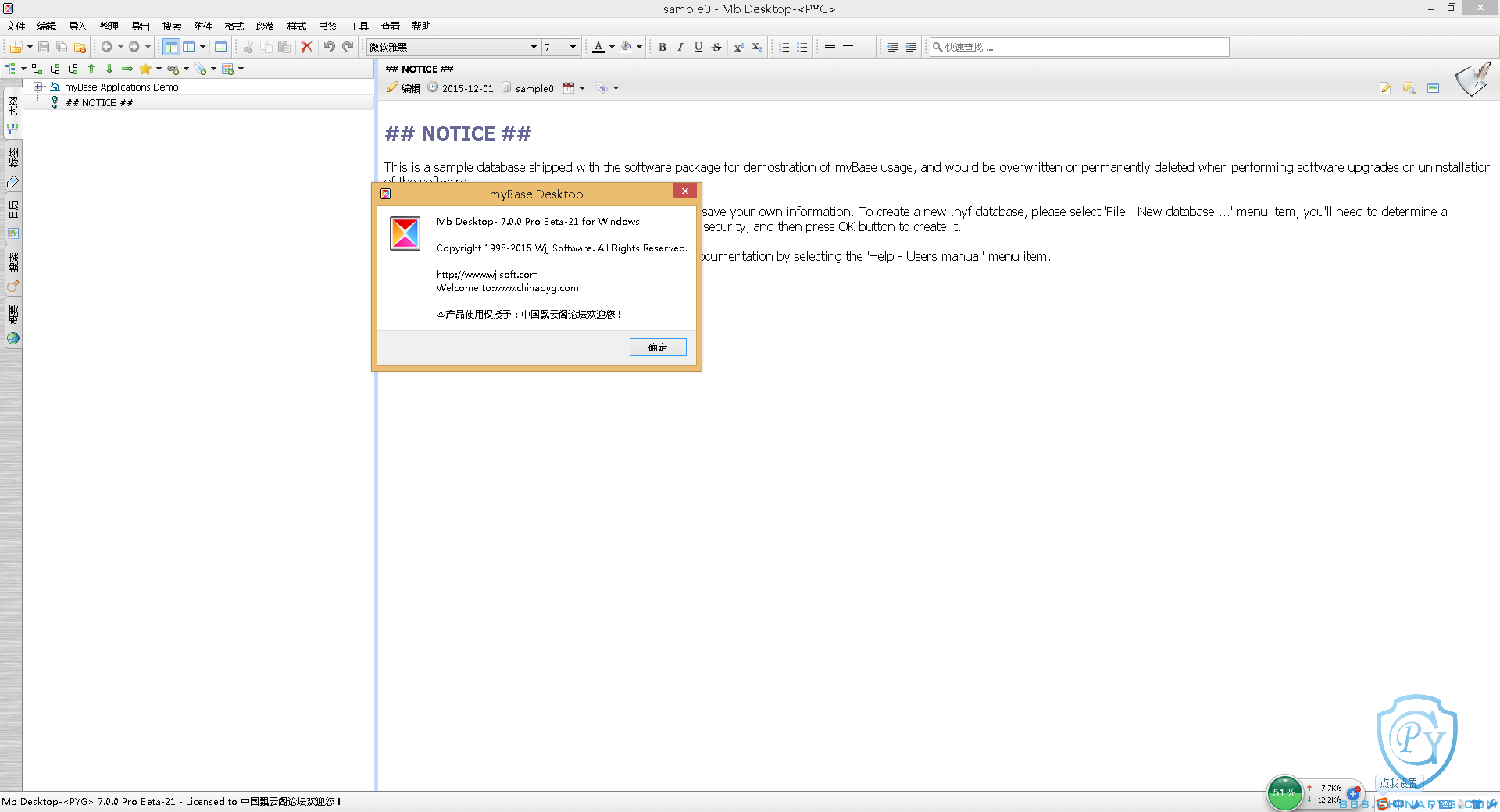This screenshot has width=1500, height=812.
Task: Toggle Strikethrough formatting
Action: pos(716,47)
